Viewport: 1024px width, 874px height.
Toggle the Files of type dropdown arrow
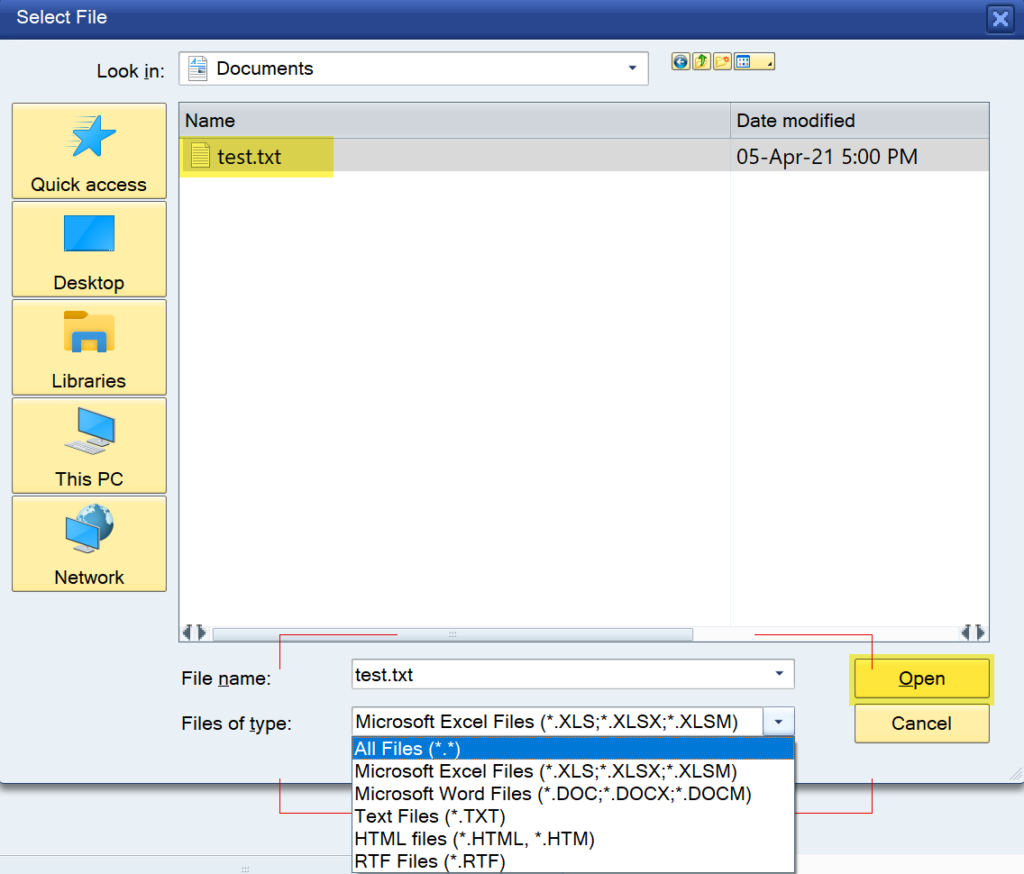[x=778, y=722]
